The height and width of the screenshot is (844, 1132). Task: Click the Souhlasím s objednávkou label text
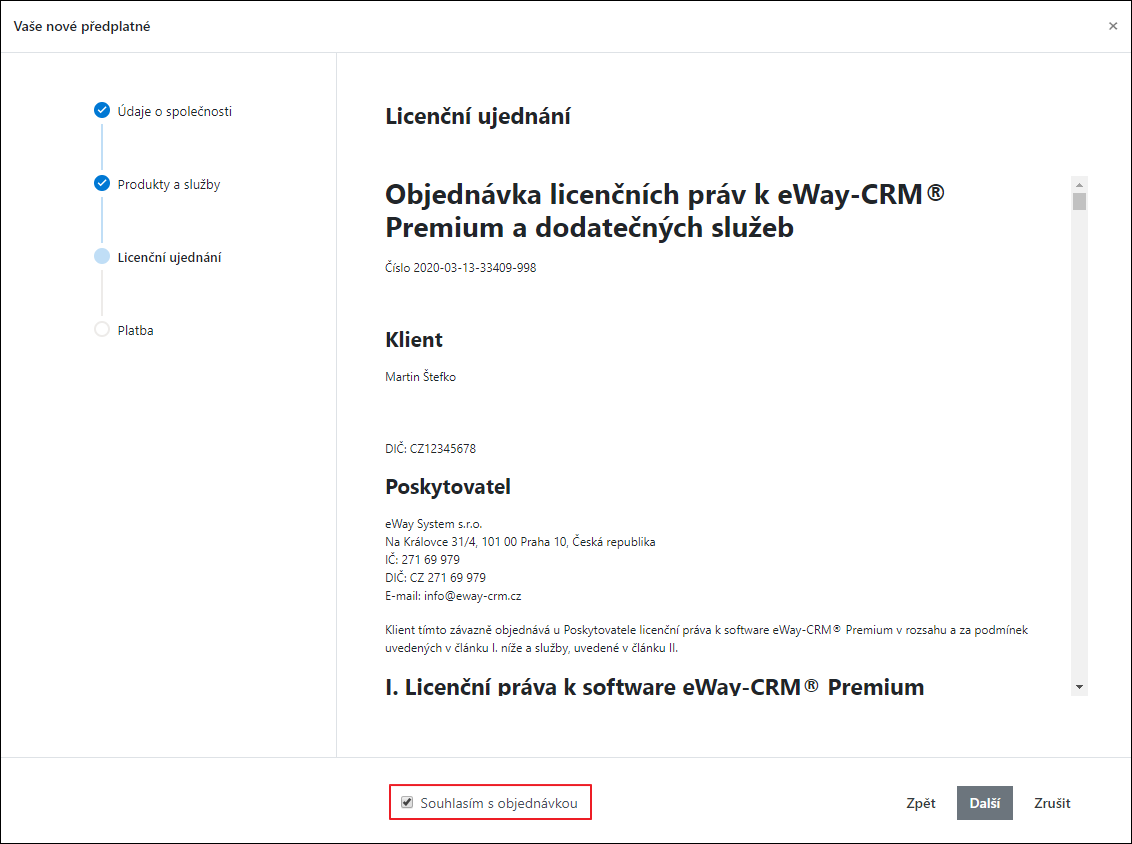tap(499, 803)
